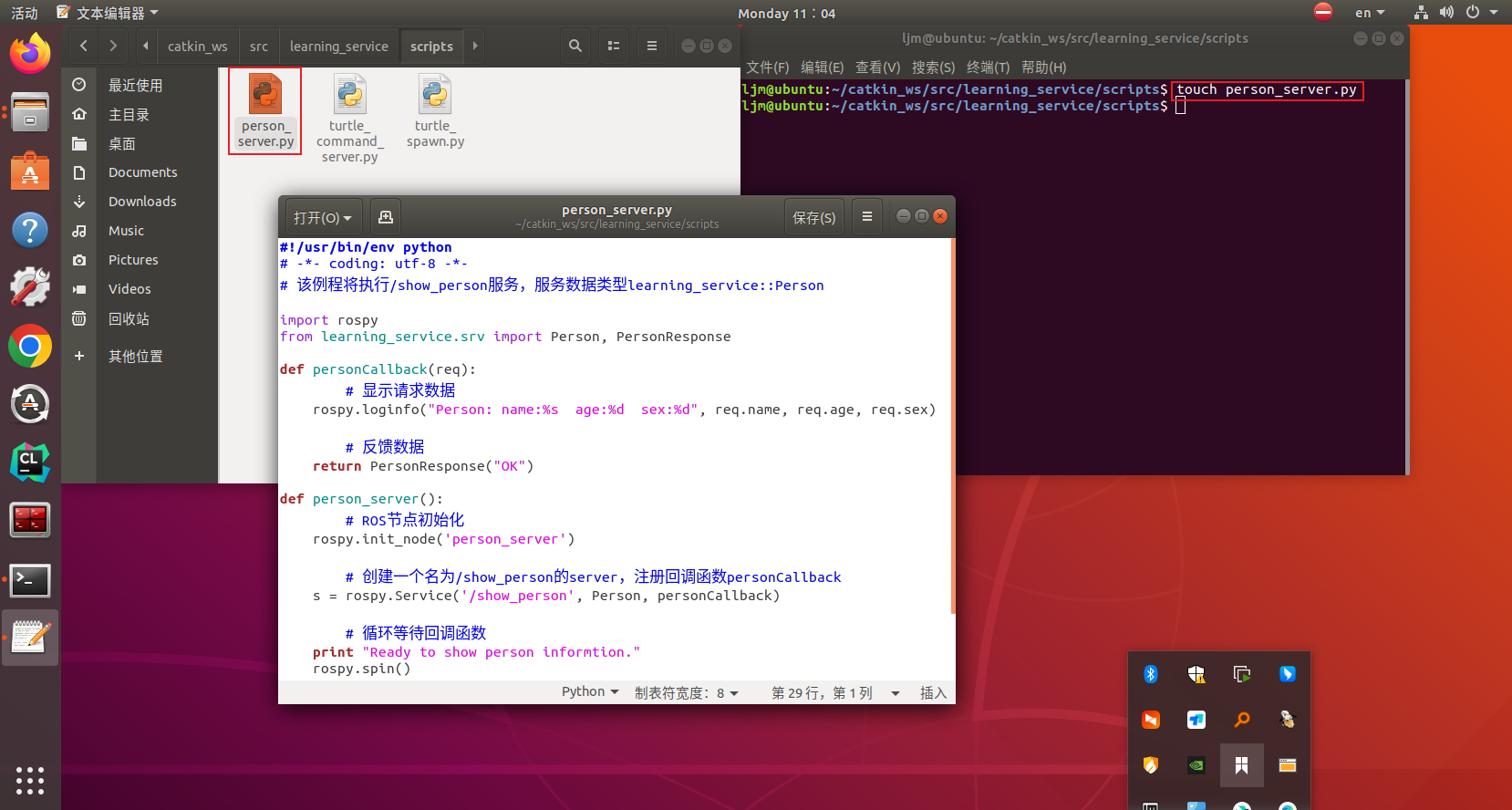Toggle list/grid view in Files toolbar
This screenshot has height=810, width=1512.
point(614,46)
